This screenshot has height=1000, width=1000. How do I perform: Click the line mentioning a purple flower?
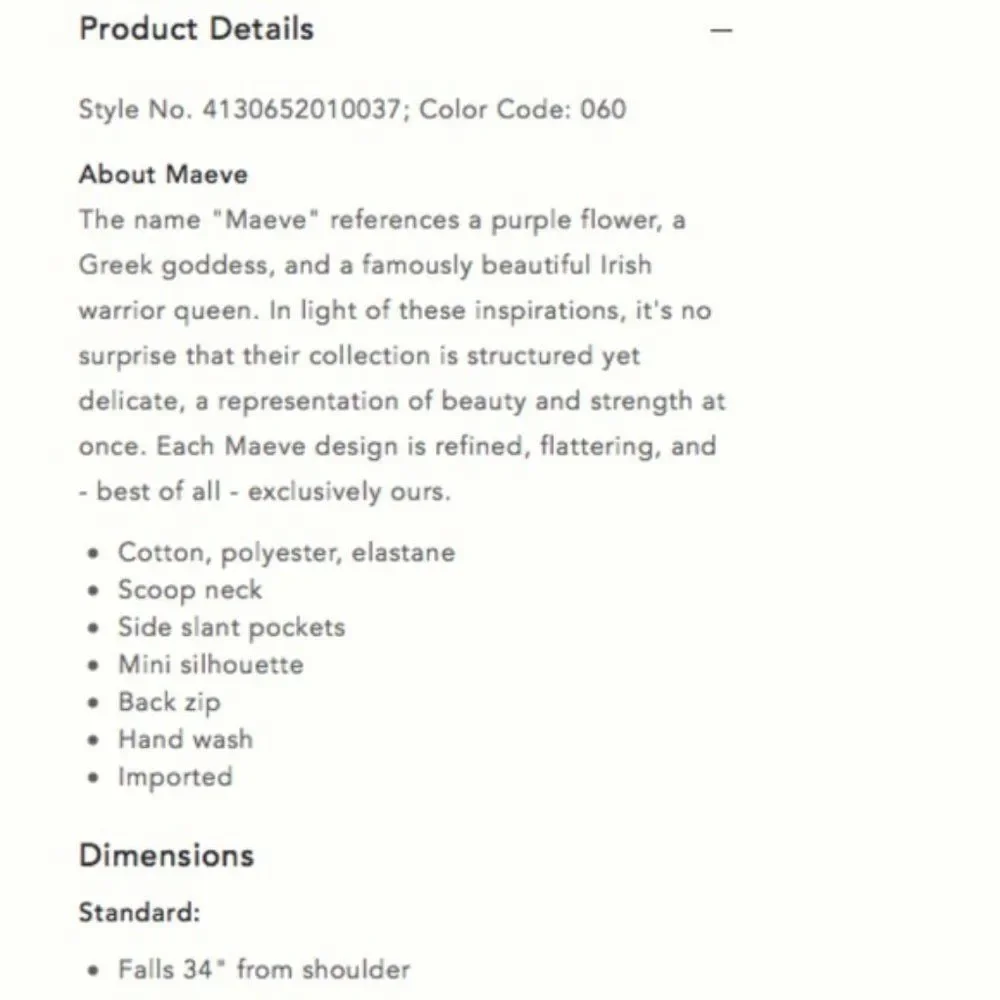click(x=382, y=220)
